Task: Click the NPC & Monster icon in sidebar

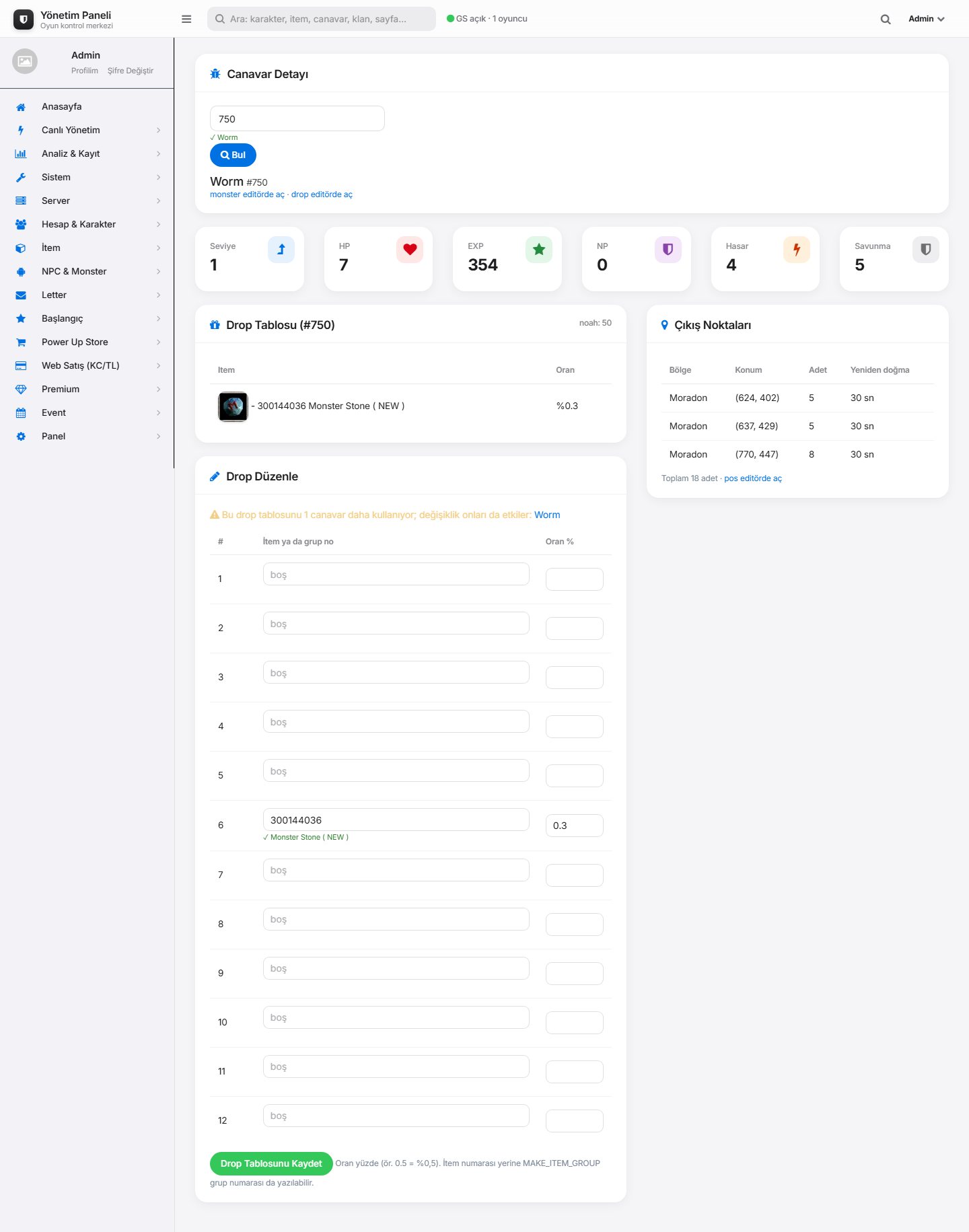Action: [21, 272]
